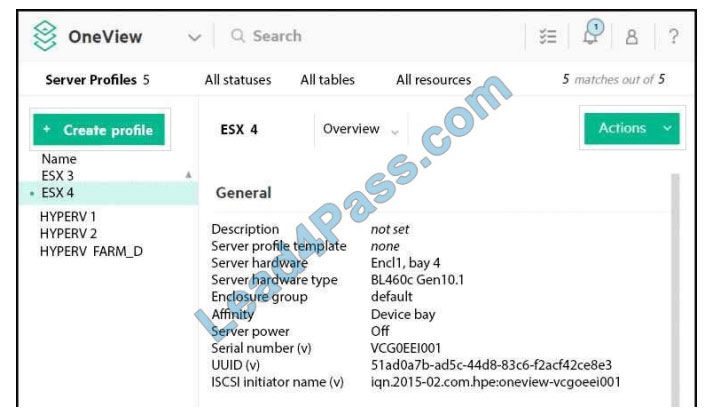
Task: Click the 'Encl1, bay 4' server hardware value
Action: [x=405, y=263]
